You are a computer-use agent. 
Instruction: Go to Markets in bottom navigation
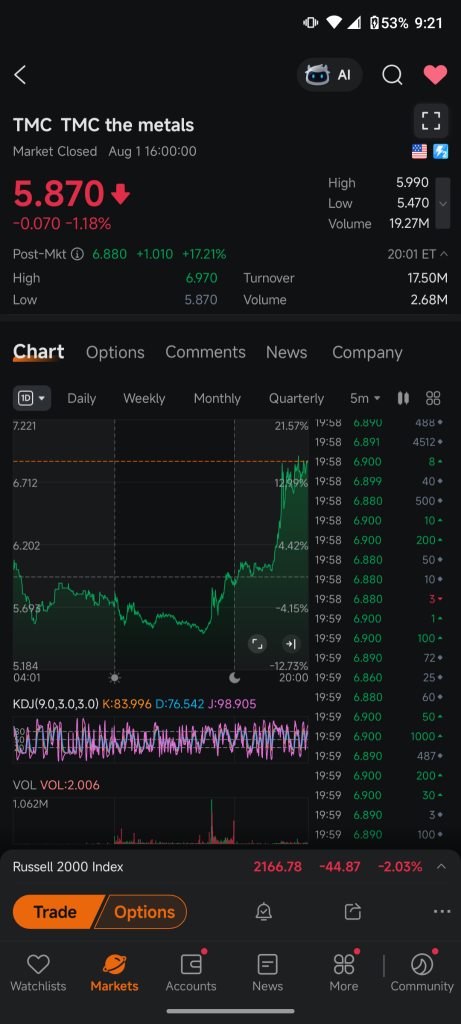point(114,973)
